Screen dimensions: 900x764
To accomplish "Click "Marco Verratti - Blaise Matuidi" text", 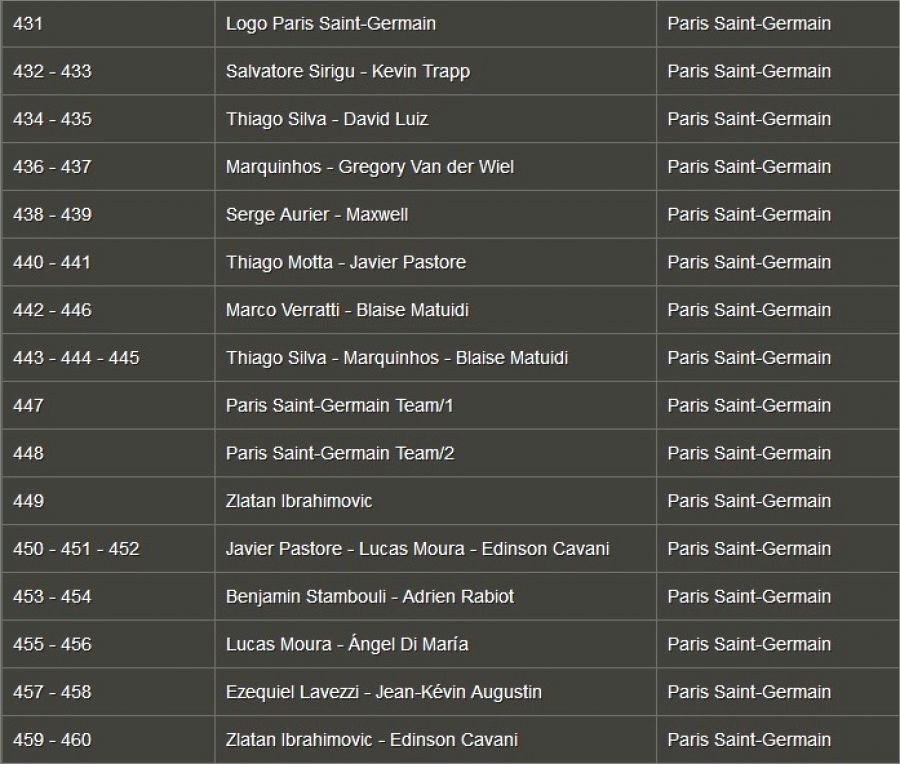I will click(x=347, y=310).
